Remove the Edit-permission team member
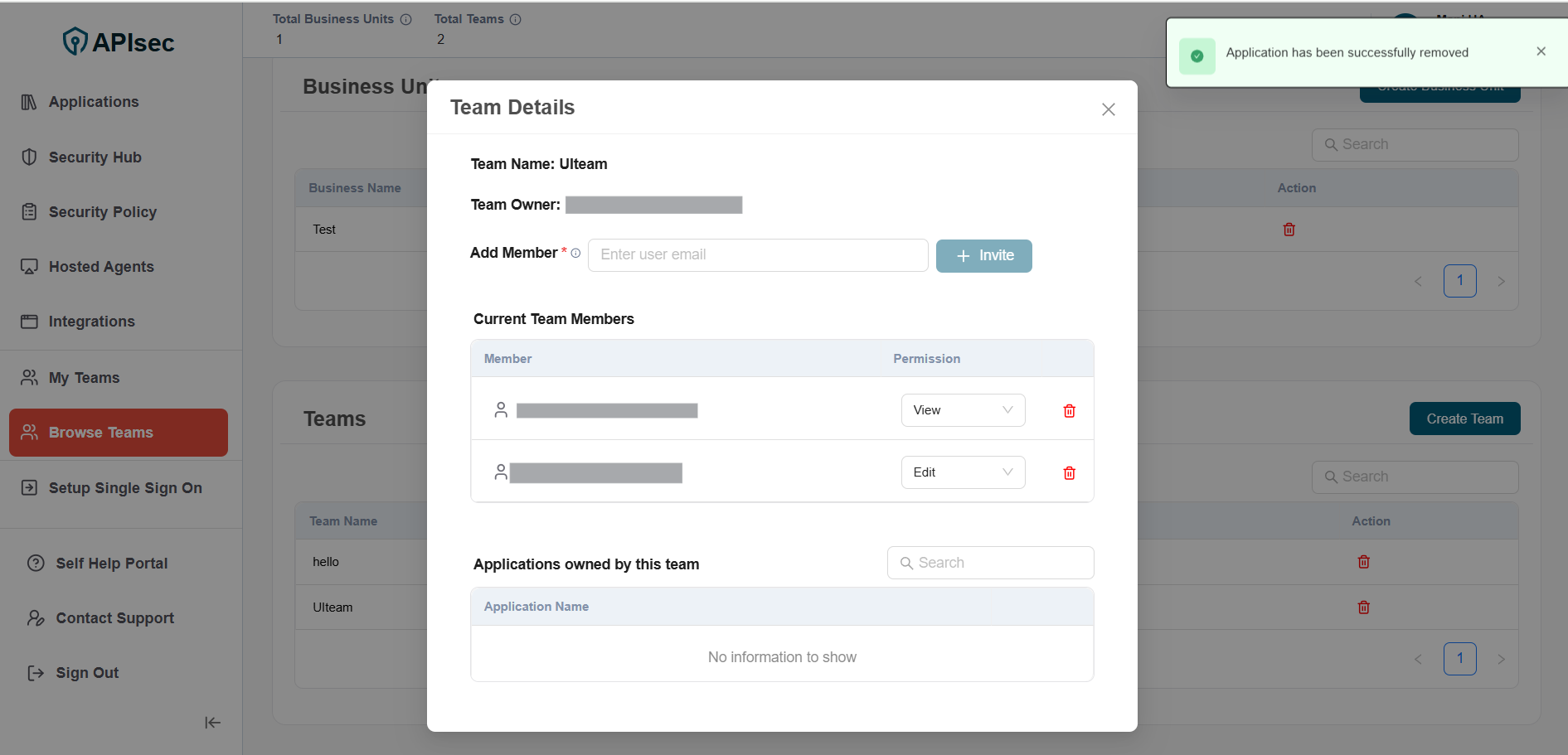1568x755 pixels. pyautogui.click(x=1069, y=473)
